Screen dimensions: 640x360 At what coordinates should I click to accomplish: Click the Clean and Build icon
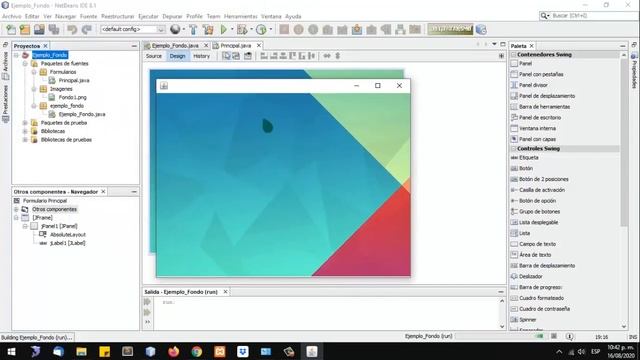pyautogui.click(x=208, y=29)
